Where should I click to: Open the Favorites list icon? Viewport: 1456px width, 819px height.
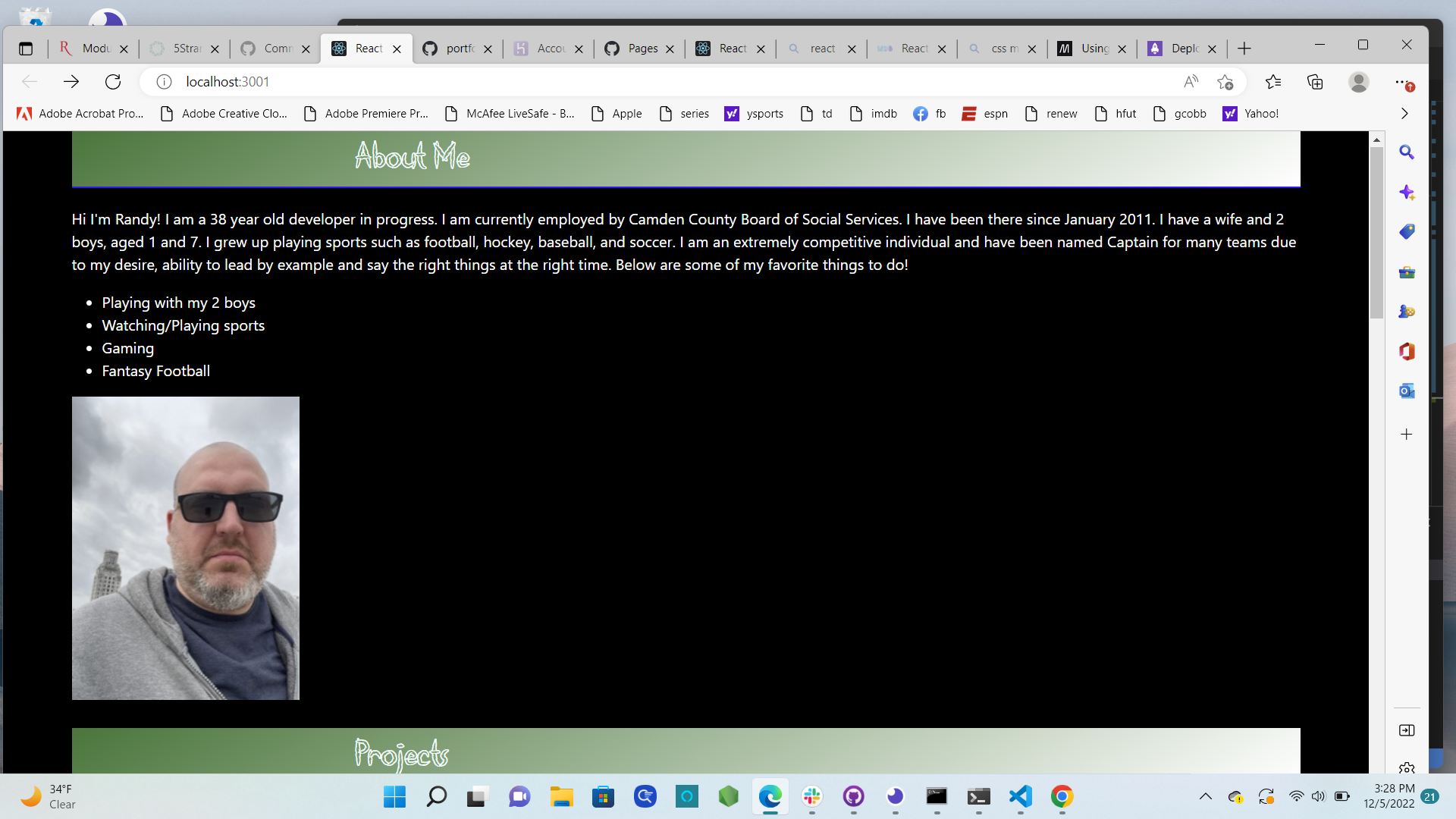click(1273, 82)
